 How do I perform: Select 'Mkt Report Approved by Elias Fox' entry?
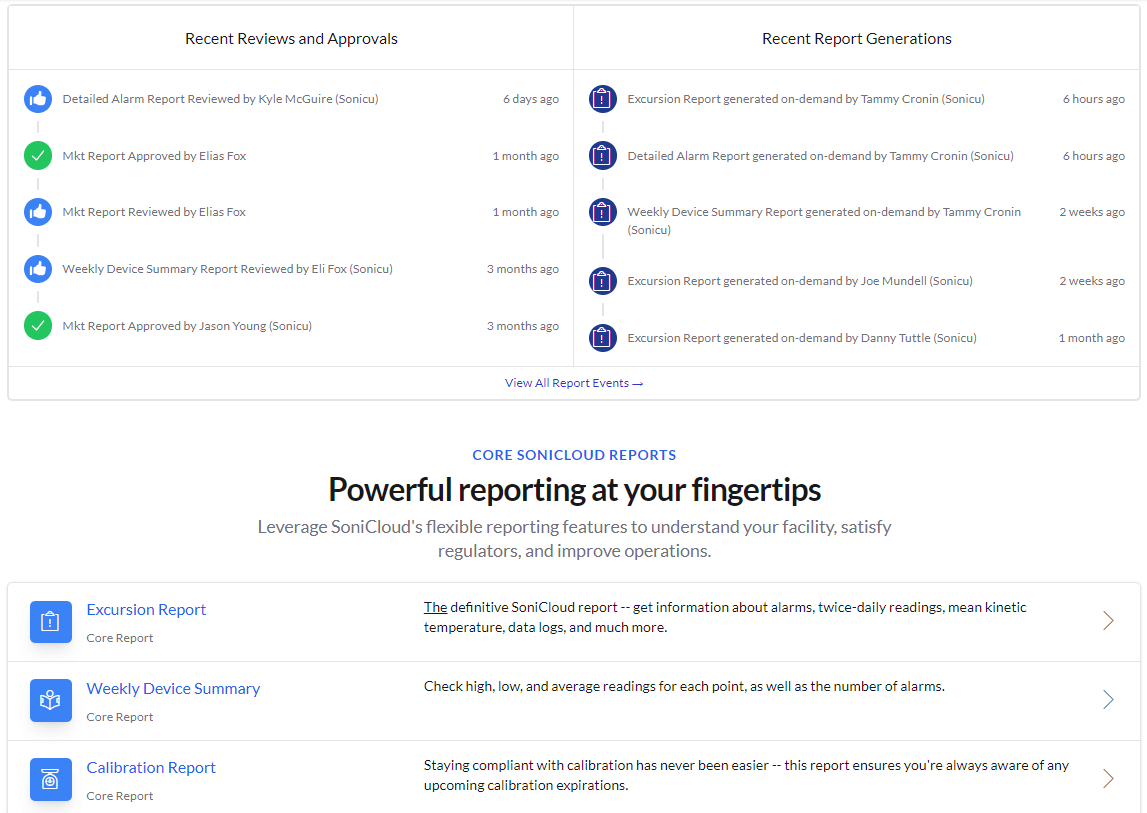tap(154, 156)
